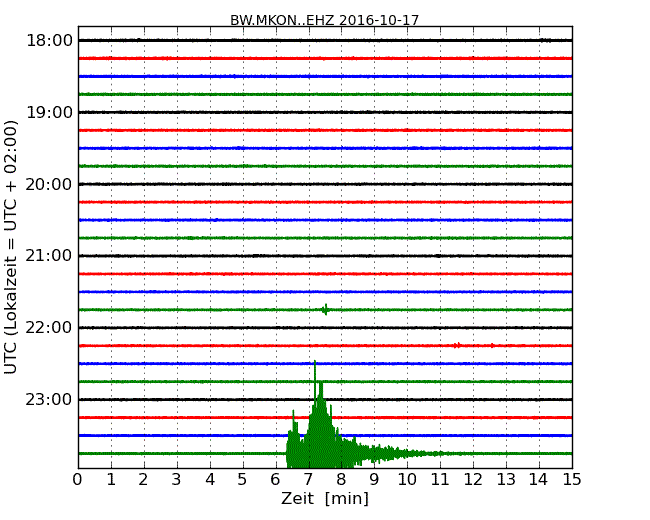This screenshot has width=650, height=520.
Task: Click the x-axis tick label 3
Action: tap(177, 480)
